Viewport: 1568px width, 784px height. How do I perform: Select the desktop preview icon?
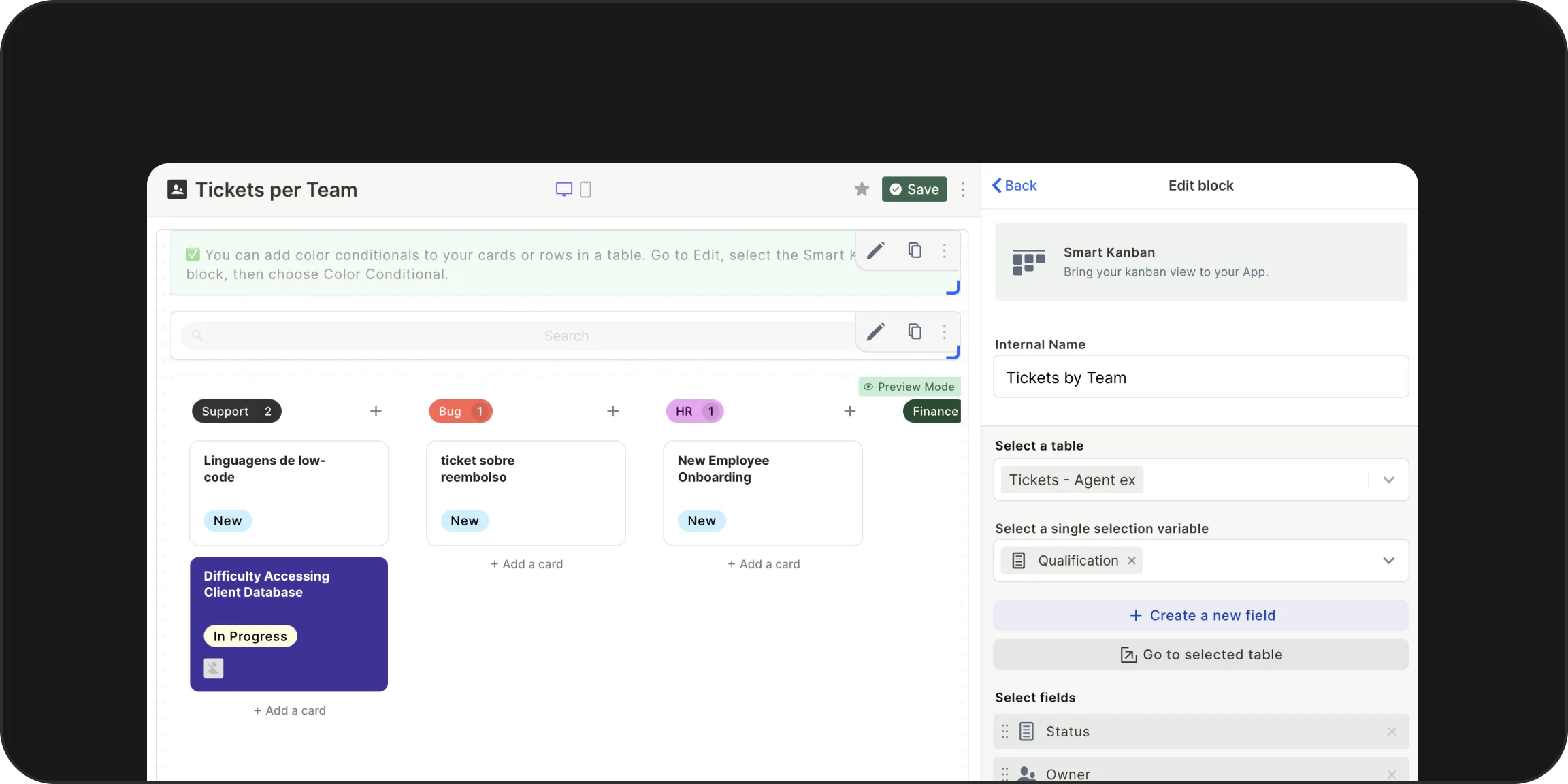563,189
